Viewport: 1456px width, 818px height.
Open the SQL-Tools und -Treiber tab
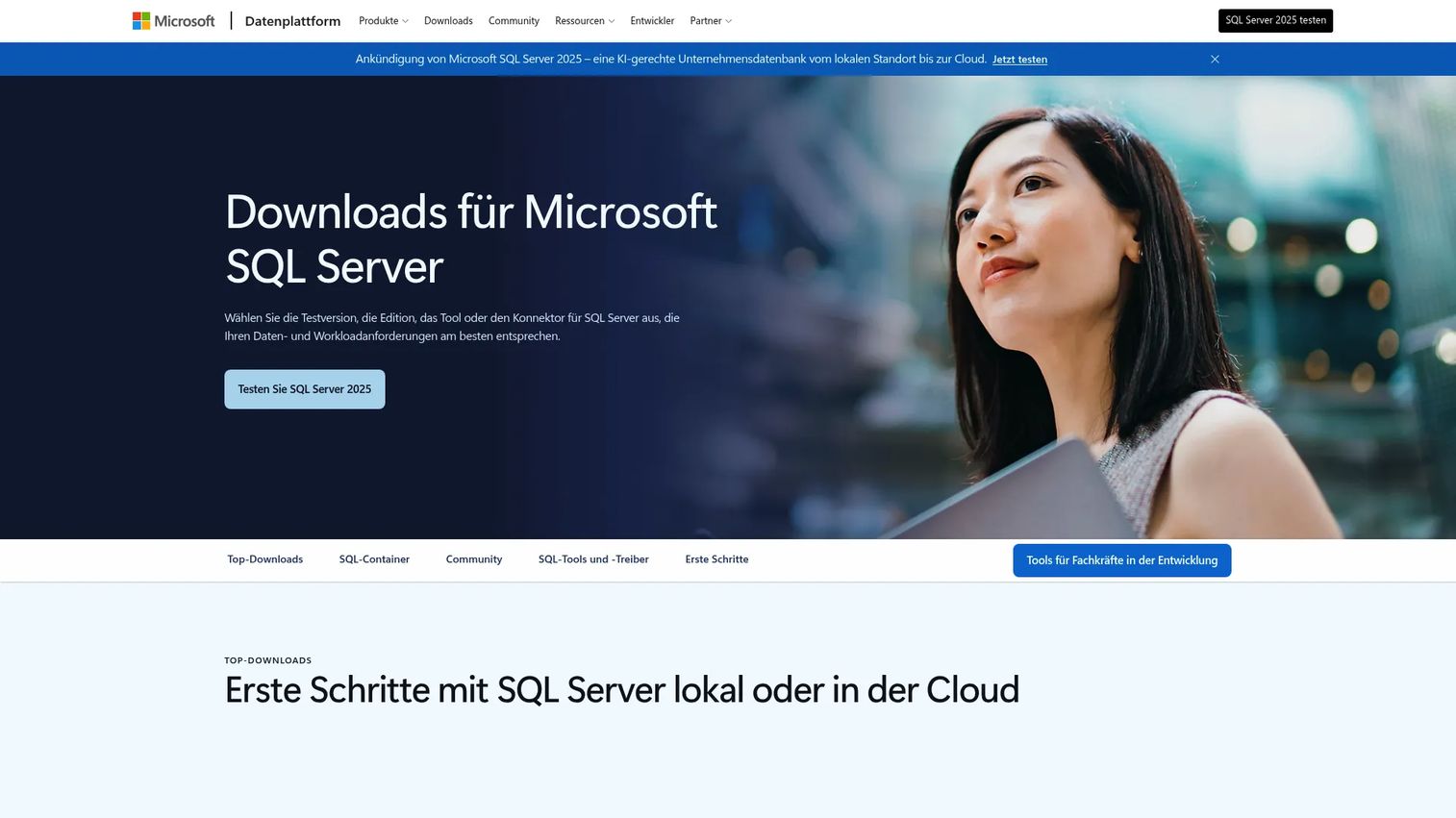click(x=593, y=559)
